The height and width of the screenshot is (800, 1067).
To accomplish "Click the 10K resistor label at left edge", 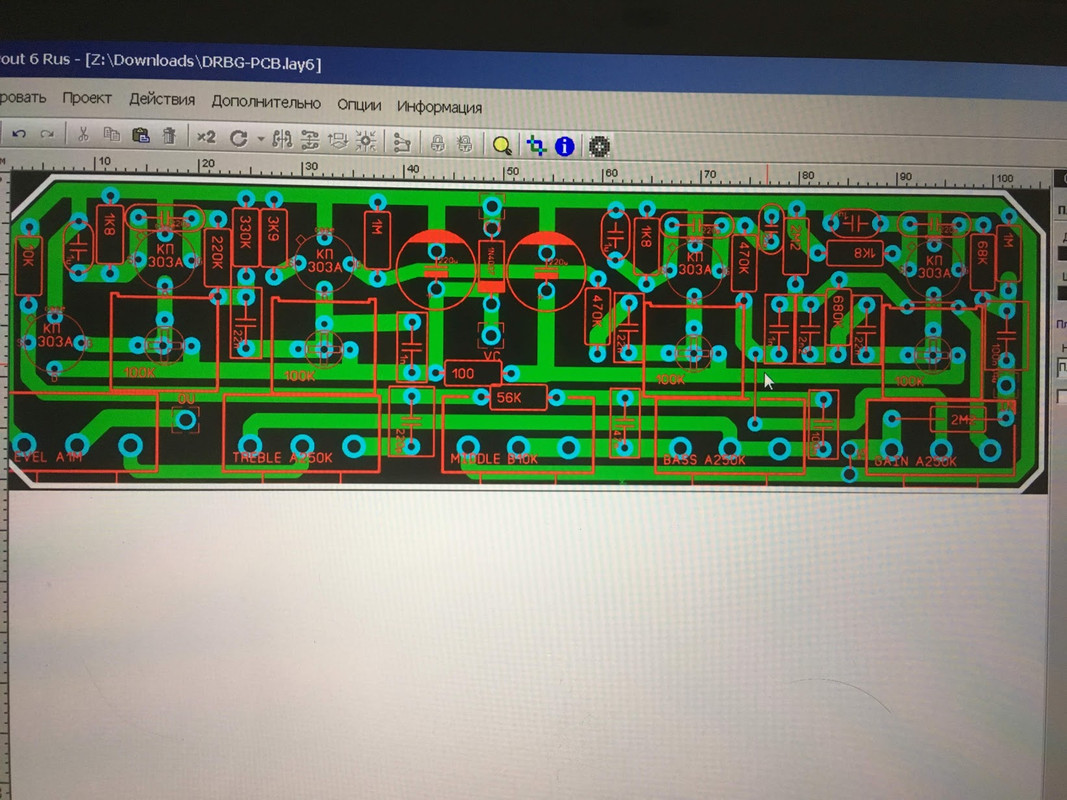I will (x=28, y=256).
